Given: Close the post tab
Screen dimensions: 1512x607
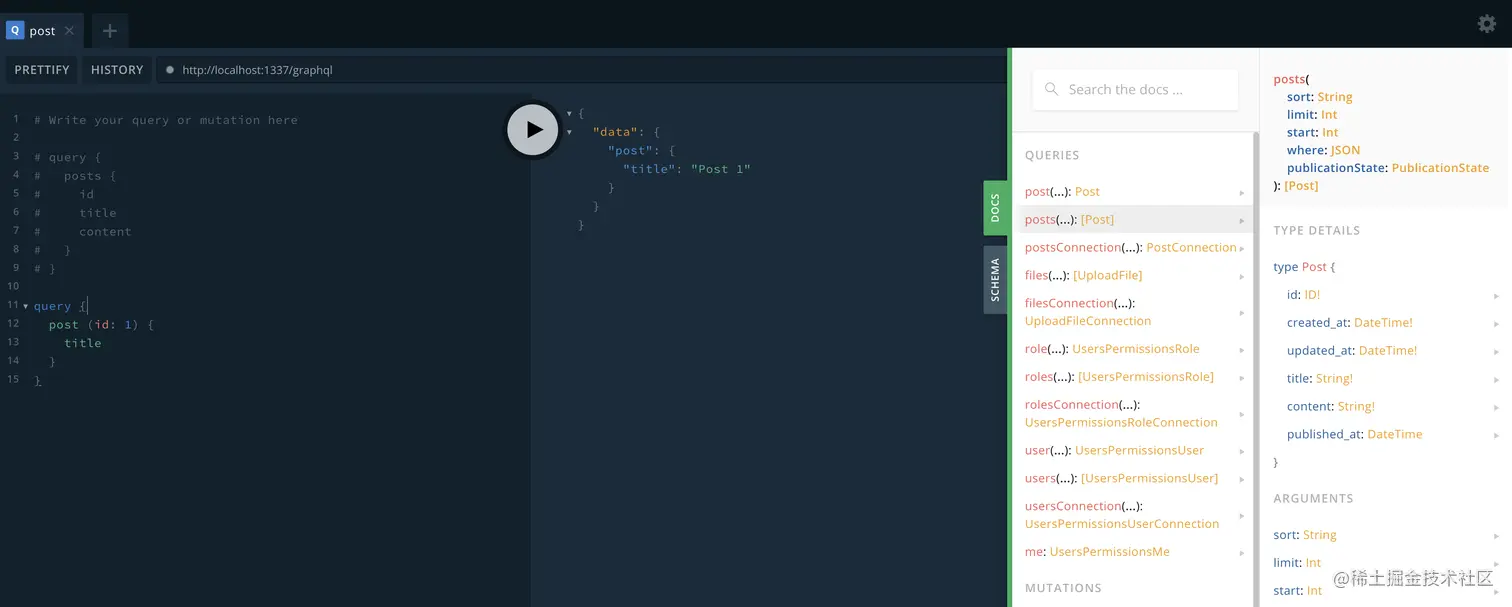Looking at the screenshot, I should pyautogui.click(x=69, y=31).
